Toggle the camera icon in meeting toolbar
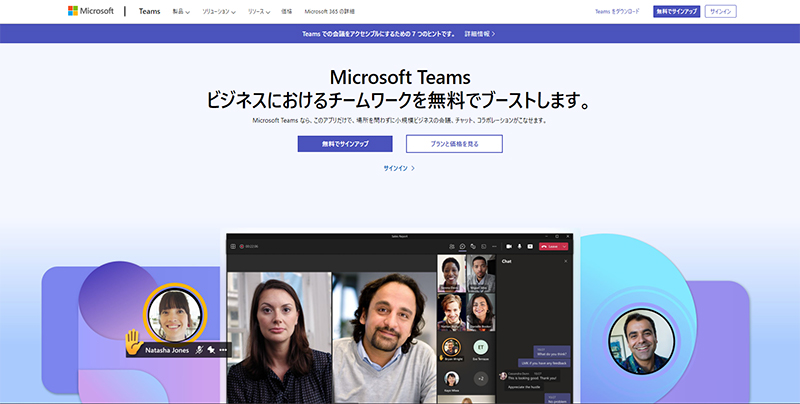800x404 pixels. [509, 246]
